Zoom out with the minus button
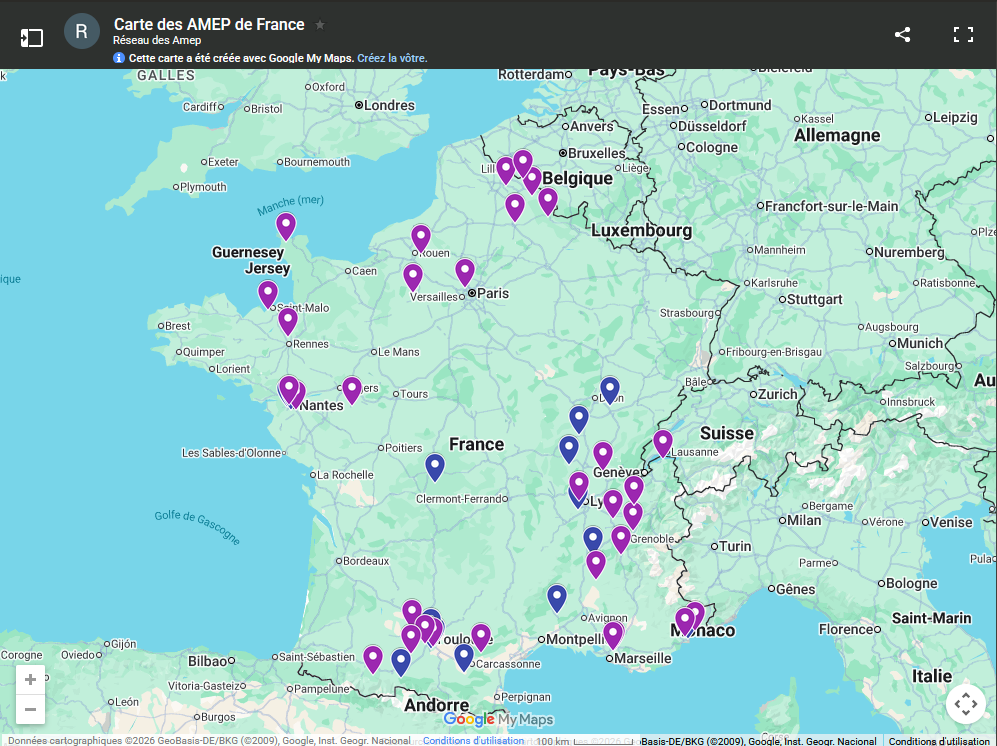The height and width of the screenshot is (746, 997). 30,709
